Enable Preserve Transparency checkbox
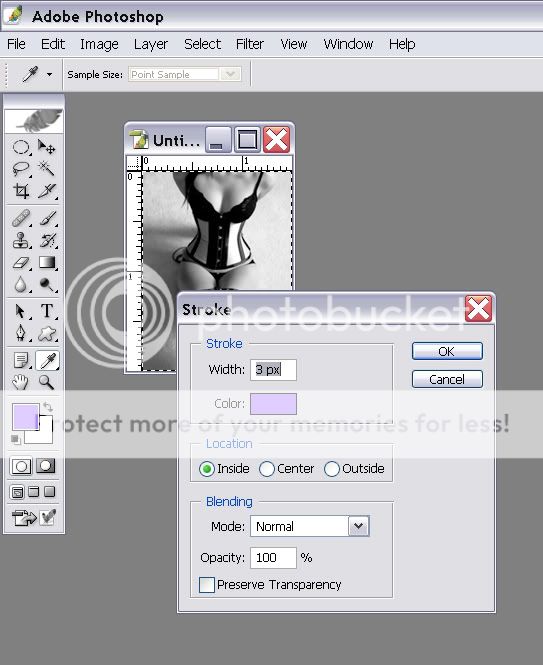The image size is (543, 665). (207, 585)
